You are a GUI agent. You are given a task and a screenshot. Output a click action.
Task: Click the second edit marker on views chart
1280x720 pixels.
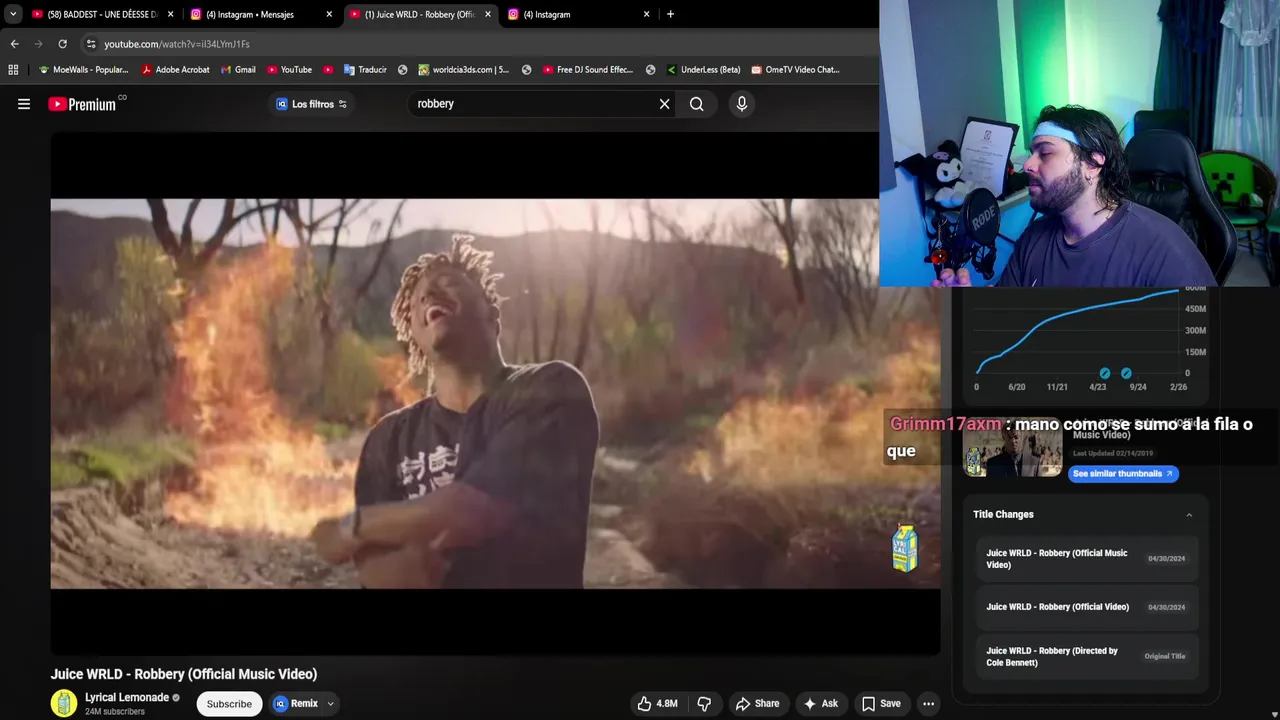click(x=1126, y=373)
